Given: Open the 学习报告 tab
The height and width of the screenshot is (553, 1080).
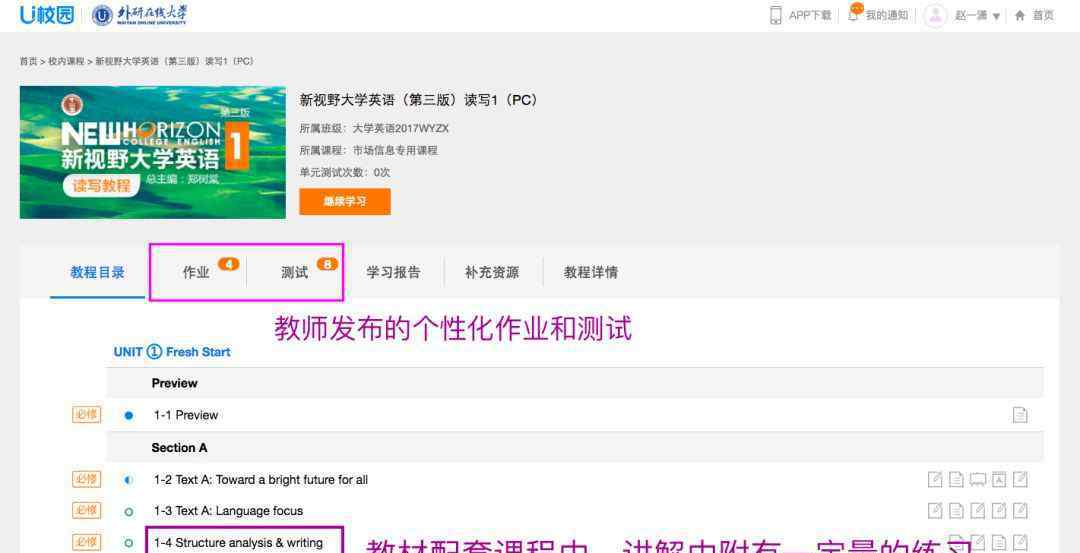Looking at the screenshot, I should 393,273.
